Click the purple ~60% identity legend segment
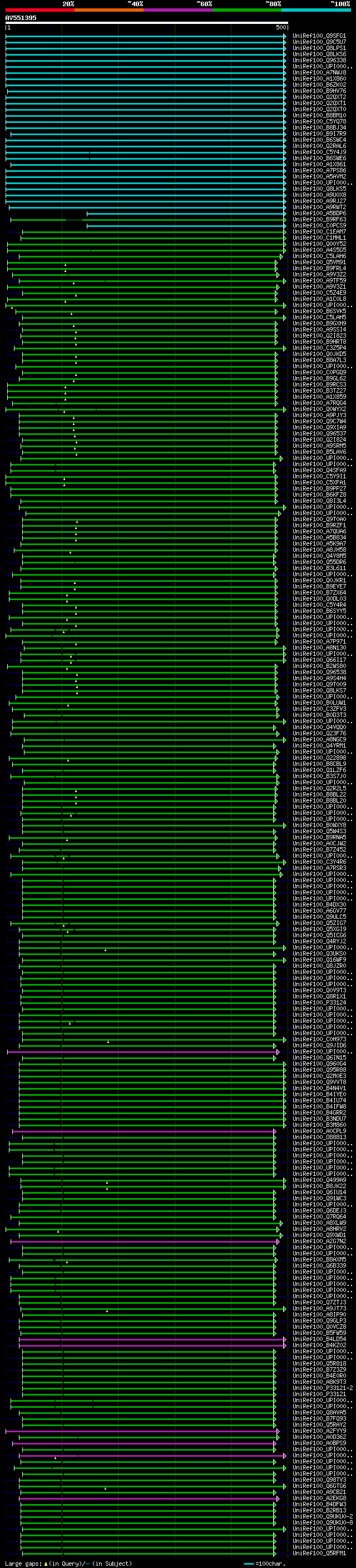Screen dimensions: 356x1568 click(179, 10)
